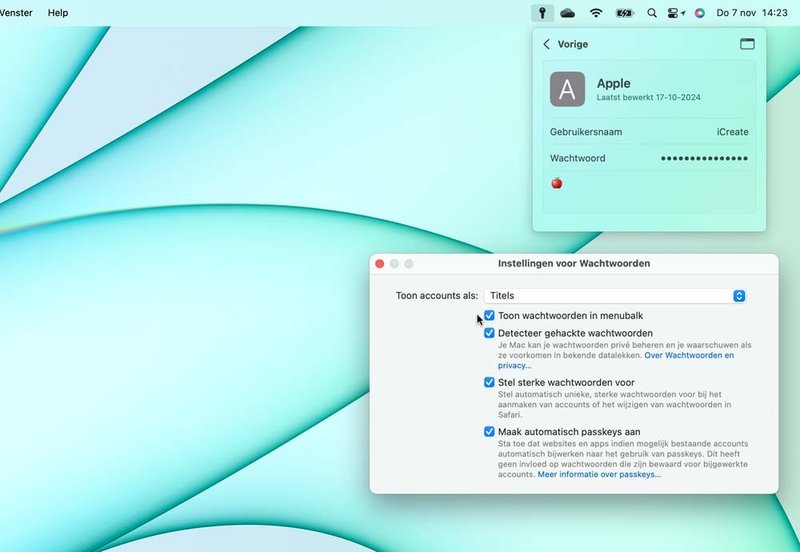Click the red apple emoji note
The image size is (800, 552).
[x=557, y=183]
